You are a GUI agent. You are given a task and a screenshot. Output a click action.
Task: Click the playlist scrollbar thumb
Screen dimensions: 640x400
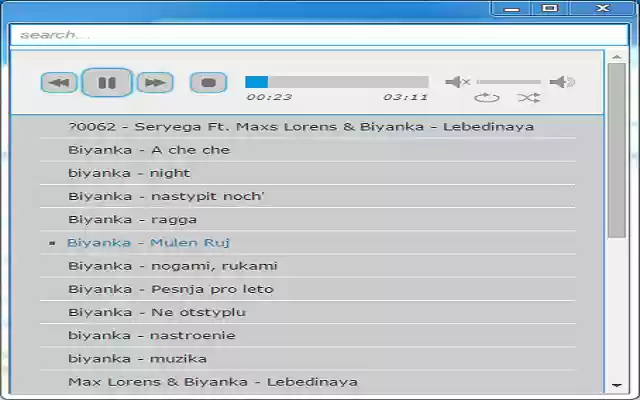click(617, 150)
